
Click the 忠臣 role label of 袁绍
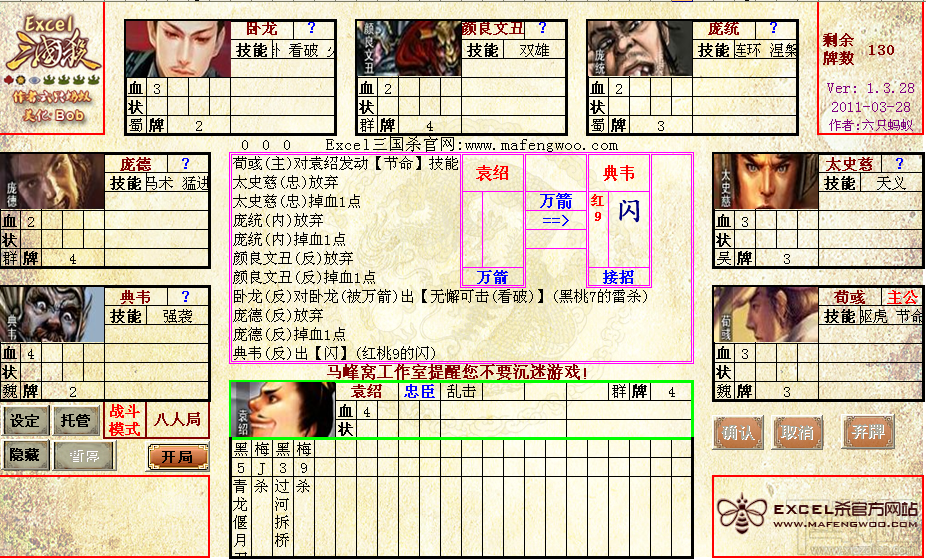tap(419, 392)
